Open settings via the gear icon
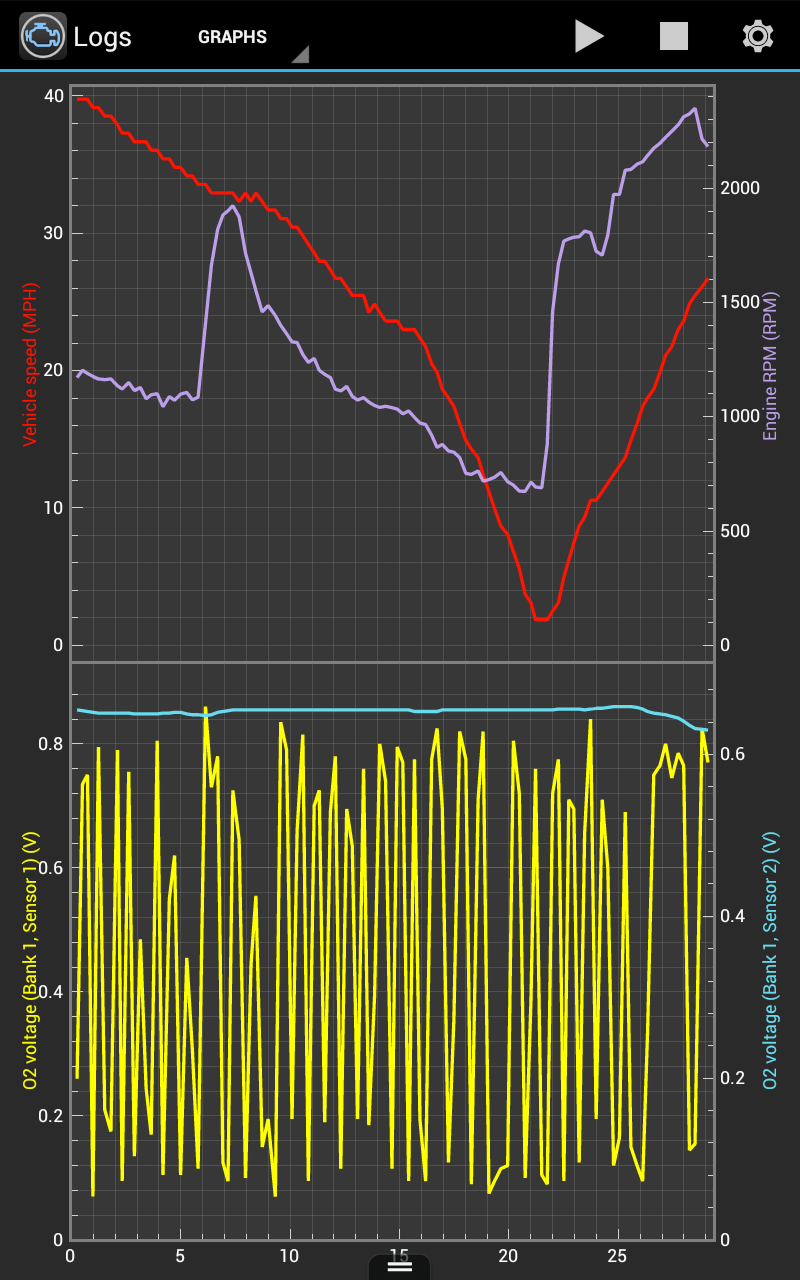 pos(757,35)
